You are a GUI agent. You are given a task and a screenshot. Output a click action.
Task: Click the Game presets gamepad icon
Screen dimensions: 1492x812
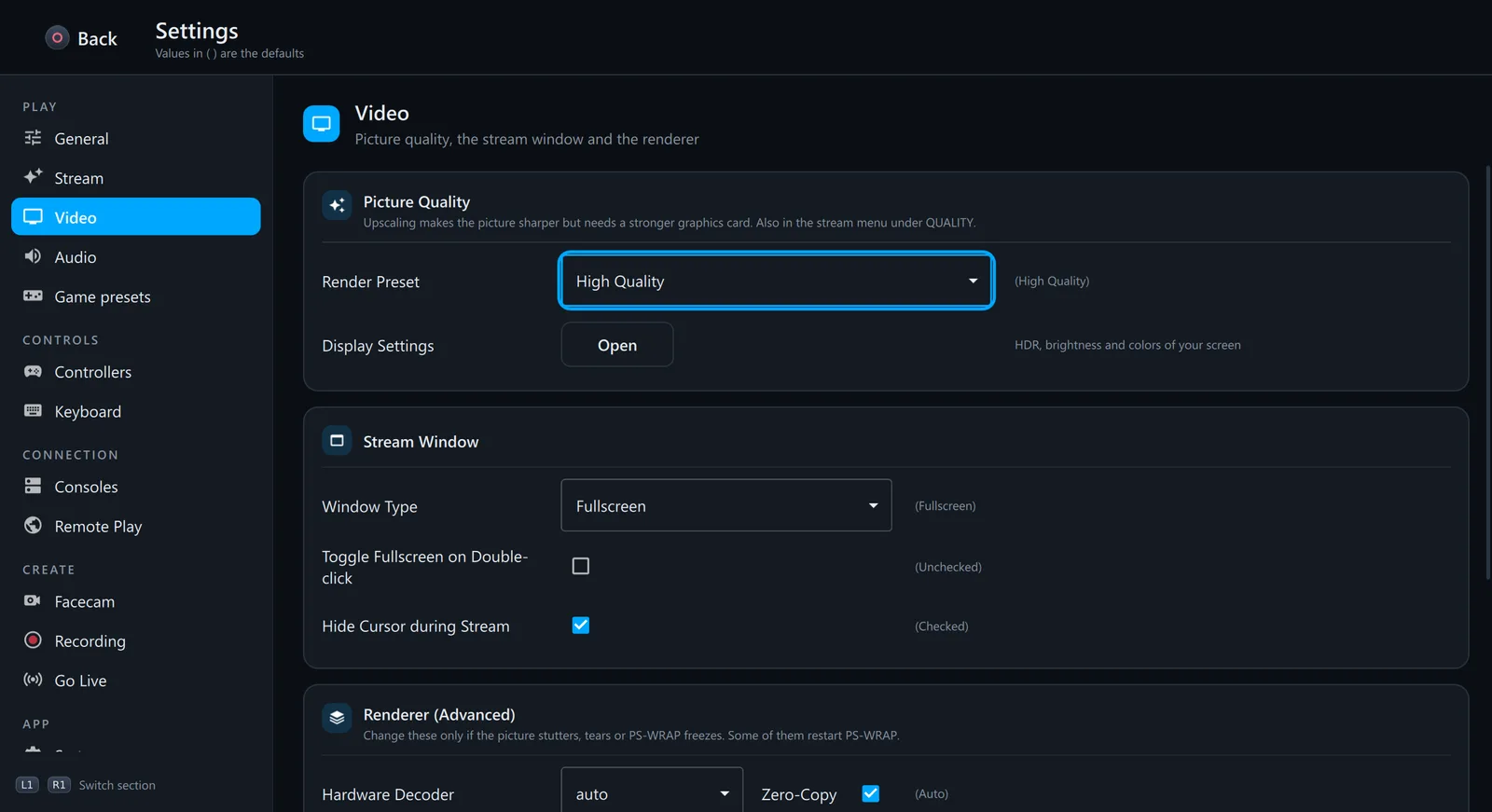point(33,296)
